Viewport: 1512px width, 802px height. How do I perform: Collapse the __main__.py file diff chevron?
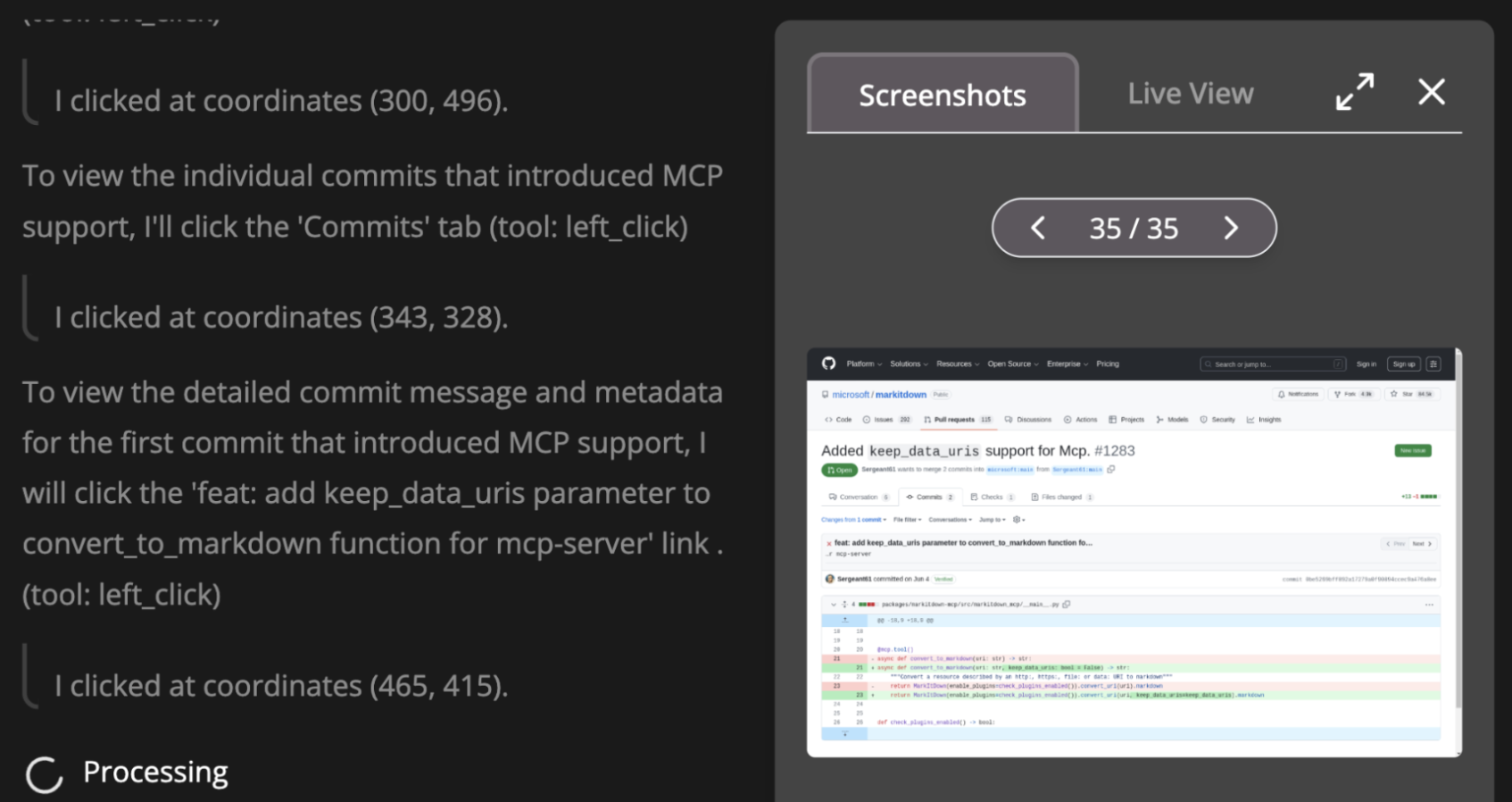coord(834,605)
